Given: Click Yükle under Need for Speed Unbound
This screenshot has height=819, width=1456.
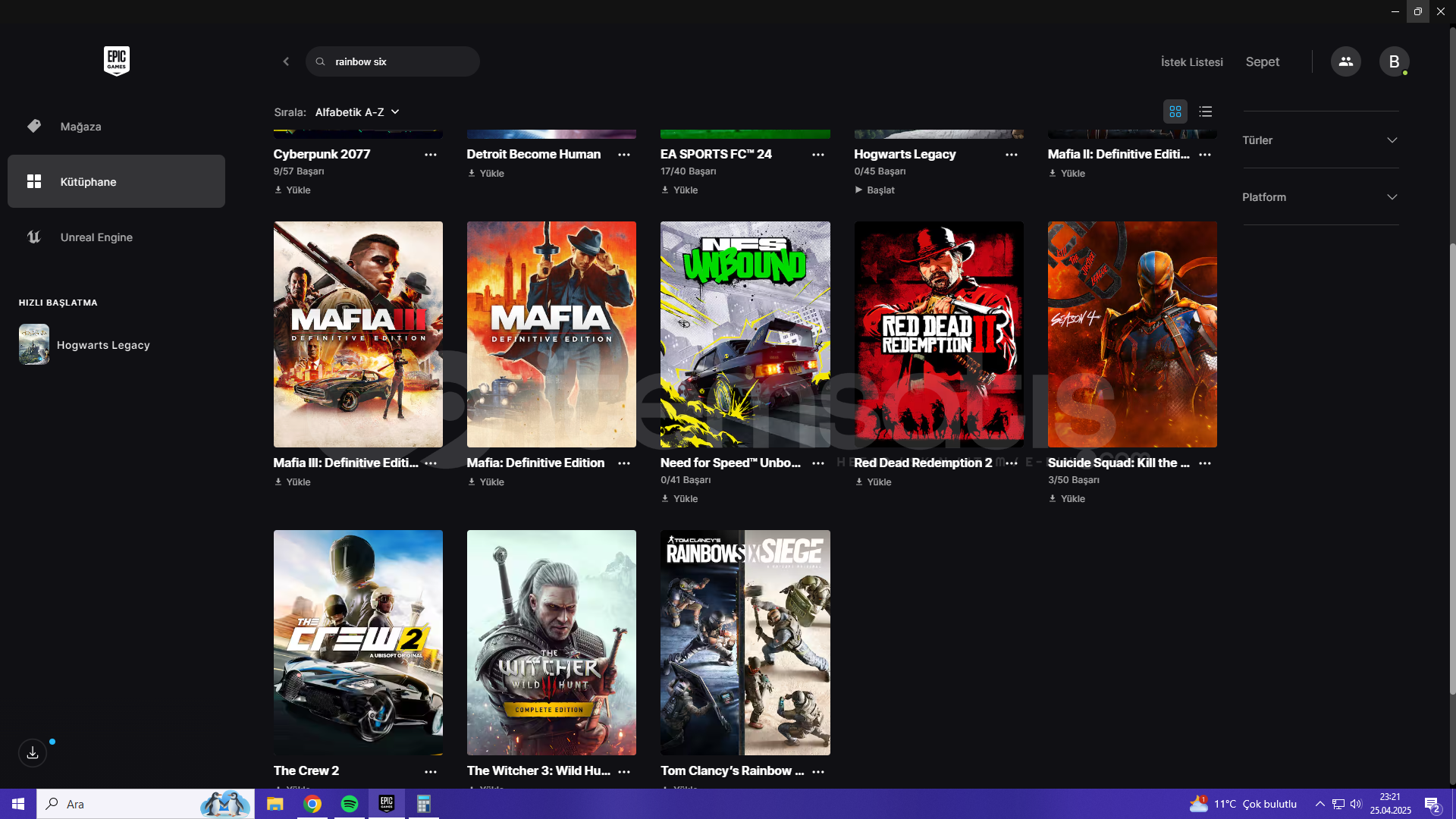Looking at the screenshot, I should (x=679, y=499).
